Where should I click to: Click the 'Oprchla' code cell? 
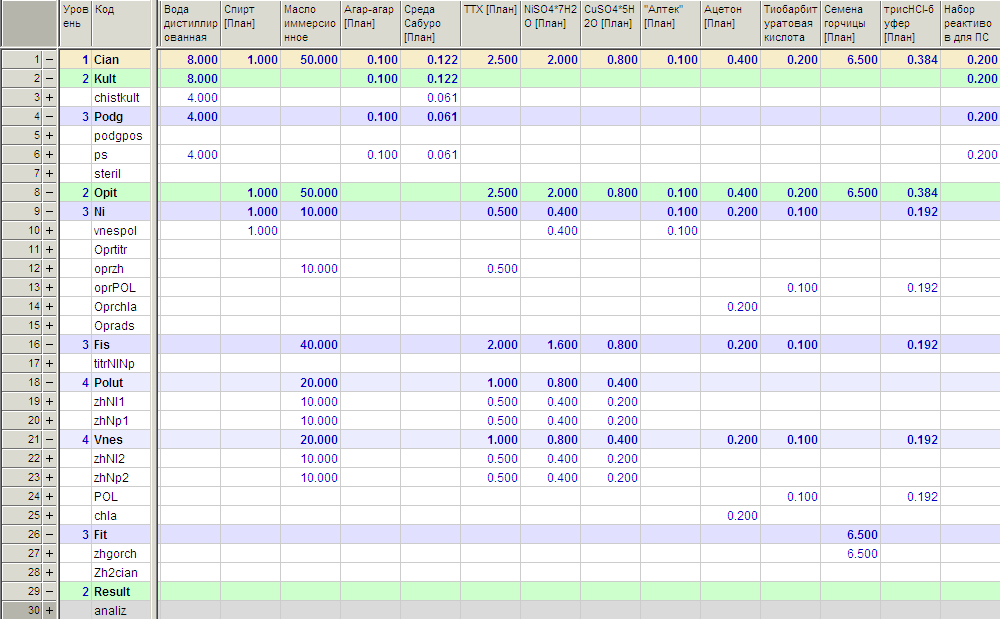click(x=121, y=307)
